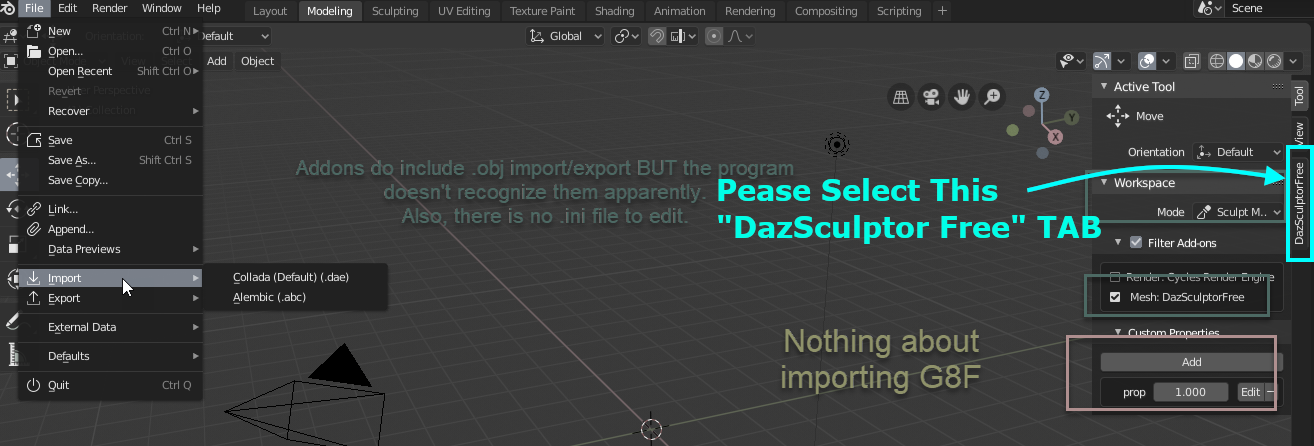Select solid viewport shading
This screenshot has width=1314, height=446.
point(1236,61)
